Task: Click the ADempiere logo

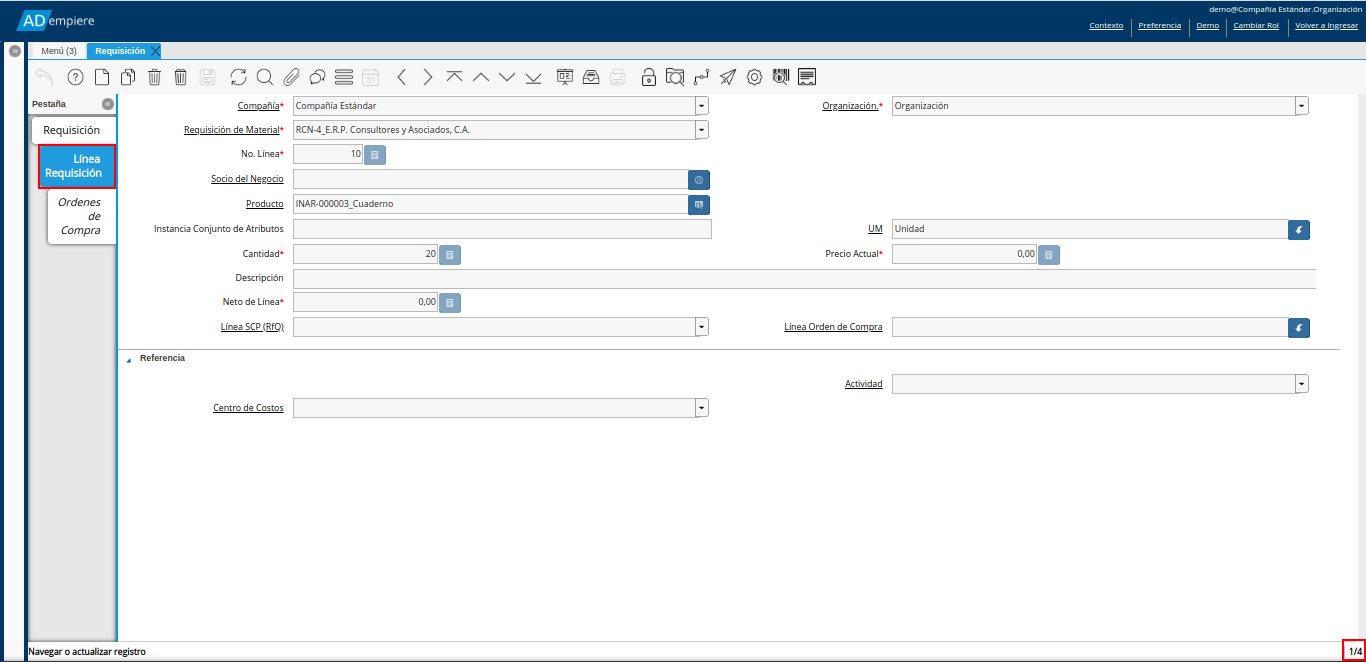Action: pyautogui.click(x=57, y=21)
